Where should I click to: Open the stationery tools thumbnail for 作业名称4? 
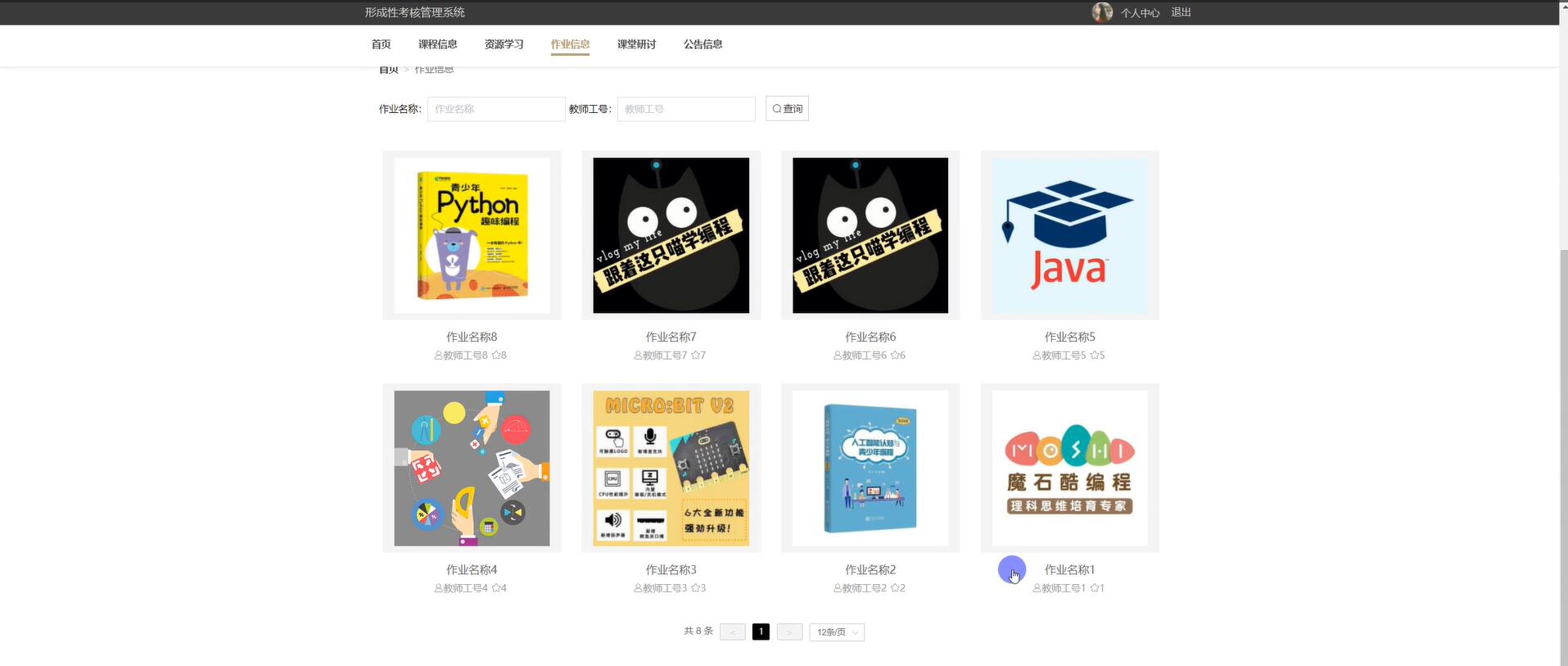point(472,468)
